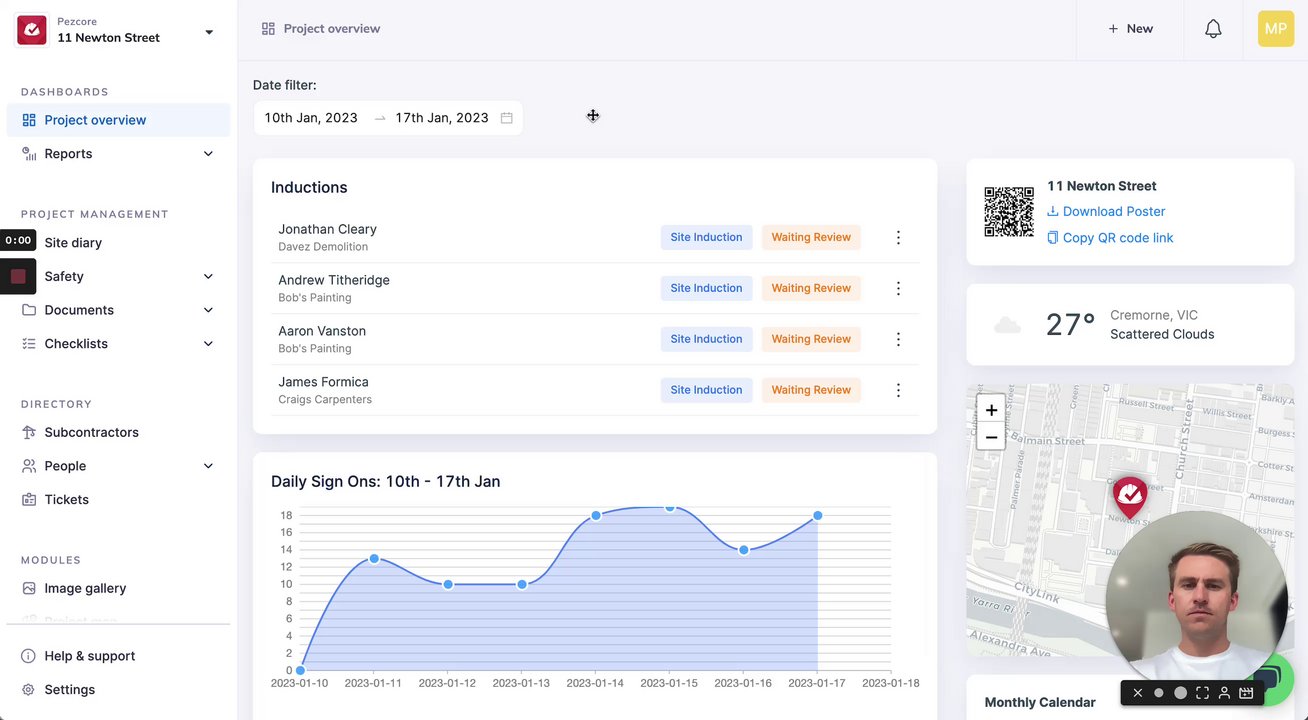Click the 2023-01-14 data point on chart
Screen dimensions: 1308x720
596,516
